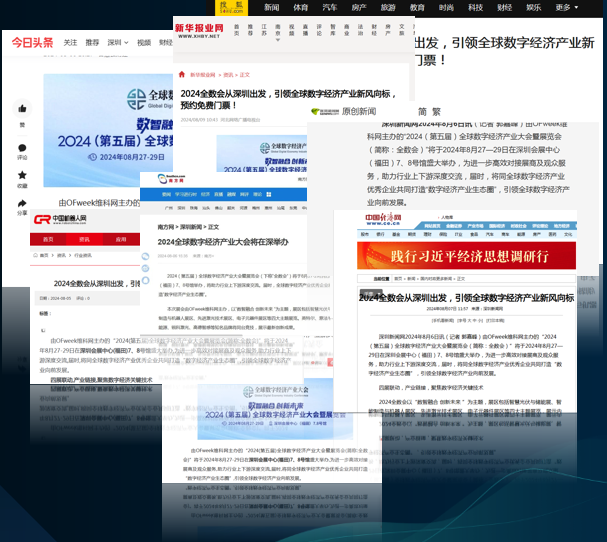Screen dimensions: 607x542
Task: Click 打印本稿 link under 经济网 headline
Action: pos(495,321)
